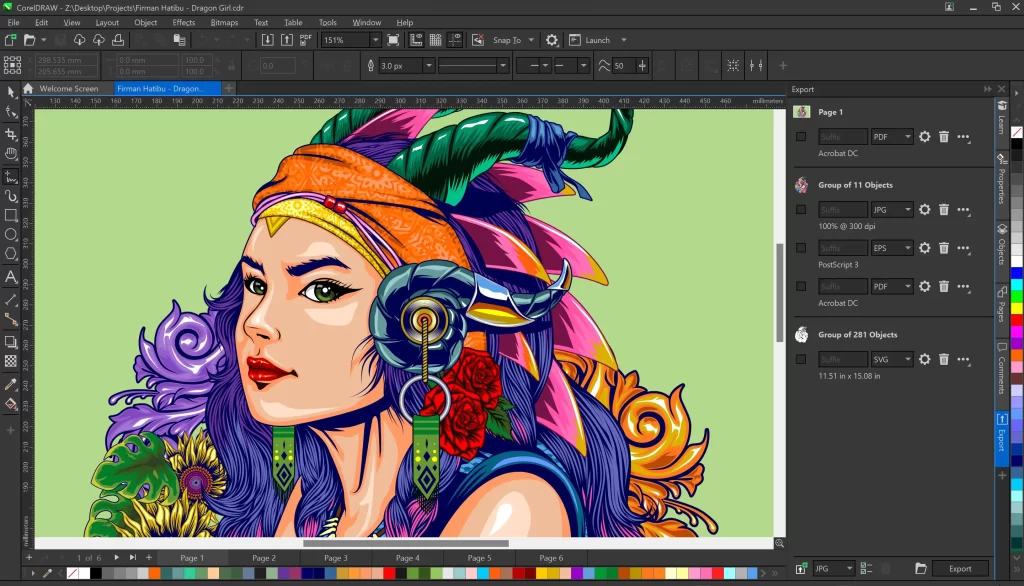Click the export folder location icon

(x=921, y=568)
